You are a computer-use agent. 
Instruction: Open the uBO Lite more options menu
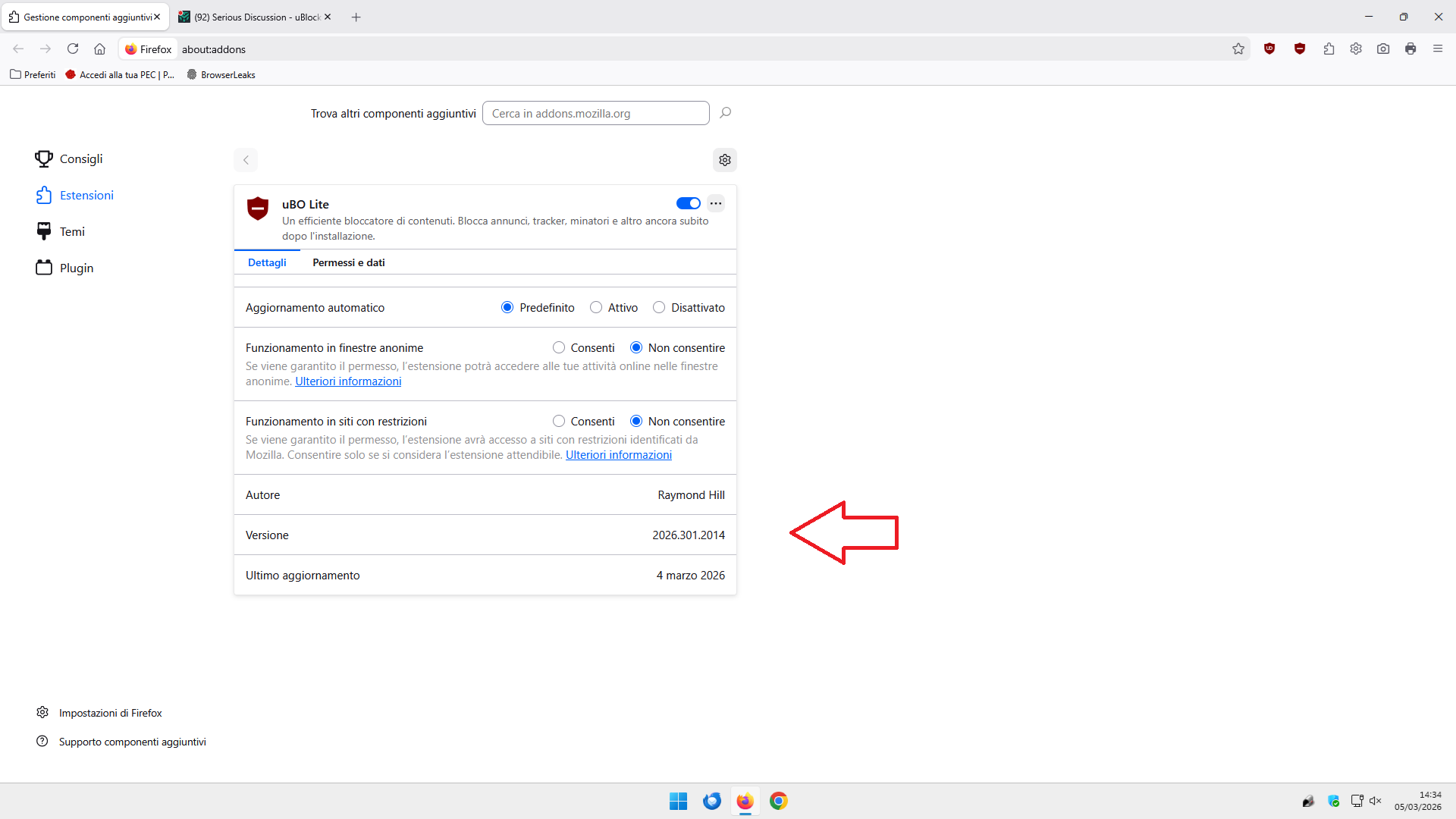tap(716, 203)
